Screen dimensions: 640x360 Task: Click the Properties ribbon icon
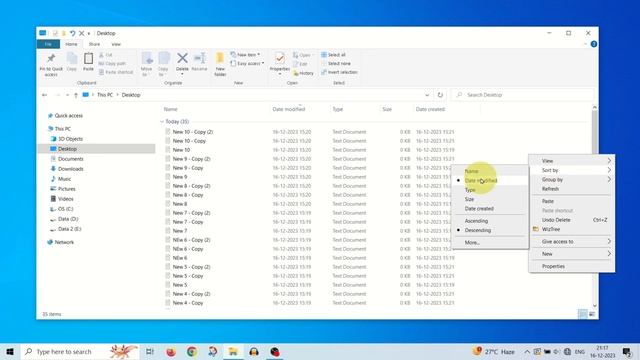point(280,62)
